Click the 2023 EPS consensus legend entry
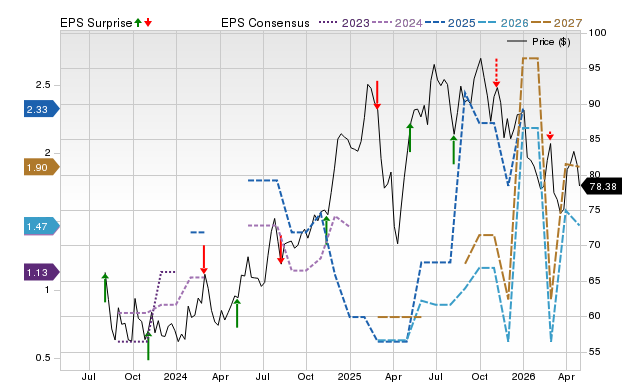Screen dimensions: 640x382 point(344,23)
